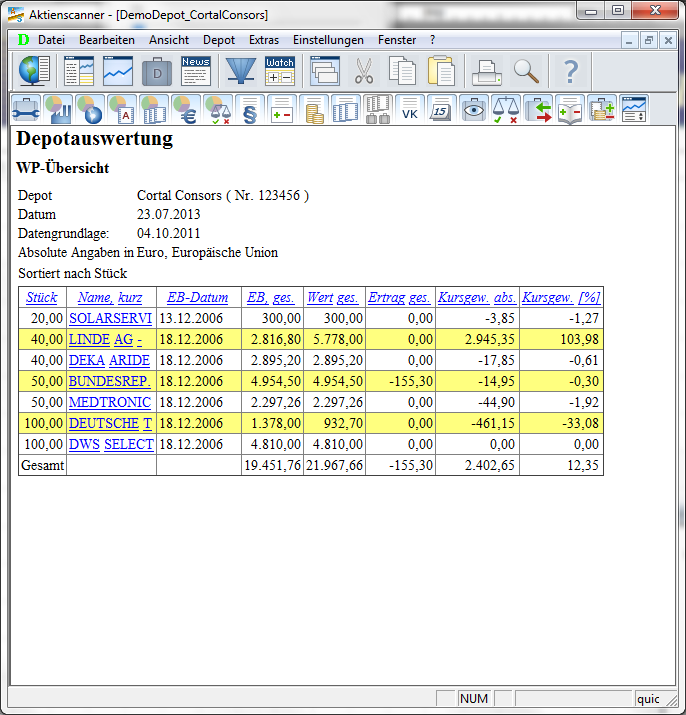Click the documents with two briefcases icon
The width and height of the screenshot is (686, 715).
(x=378, y=109)
